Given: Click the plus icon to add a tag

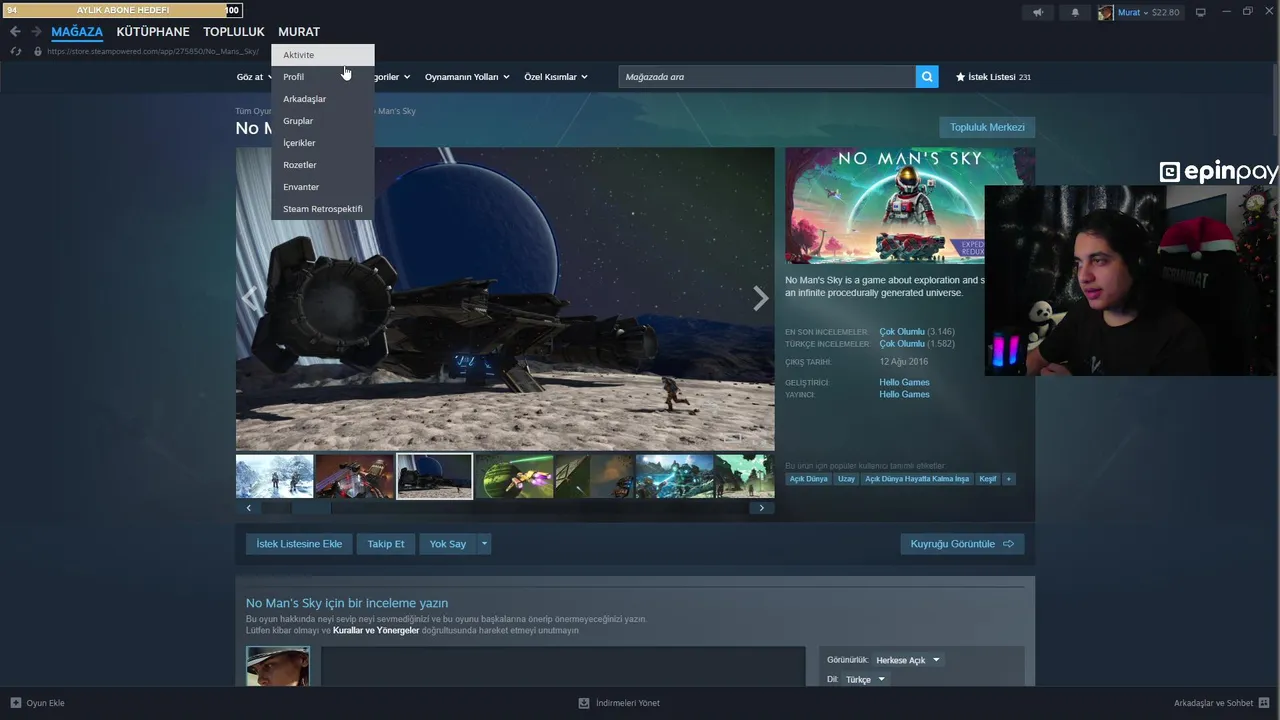Looking at the screenshot, I should [1009, 479].
